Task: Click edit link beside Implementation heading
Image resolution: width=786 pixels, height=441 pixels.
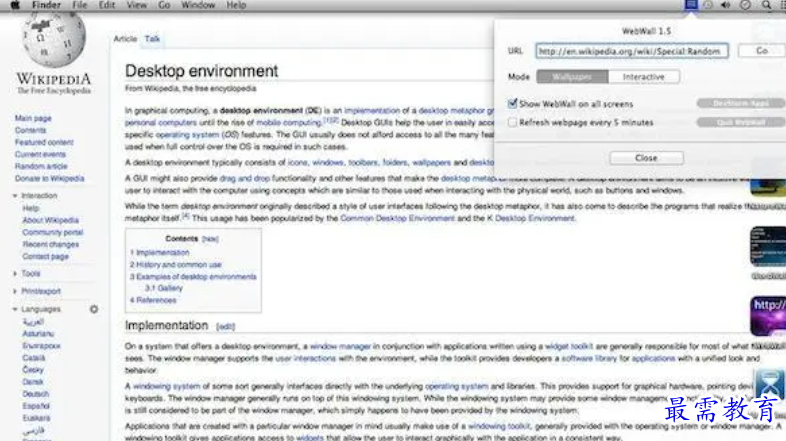Action: click(x=226, y=327)
